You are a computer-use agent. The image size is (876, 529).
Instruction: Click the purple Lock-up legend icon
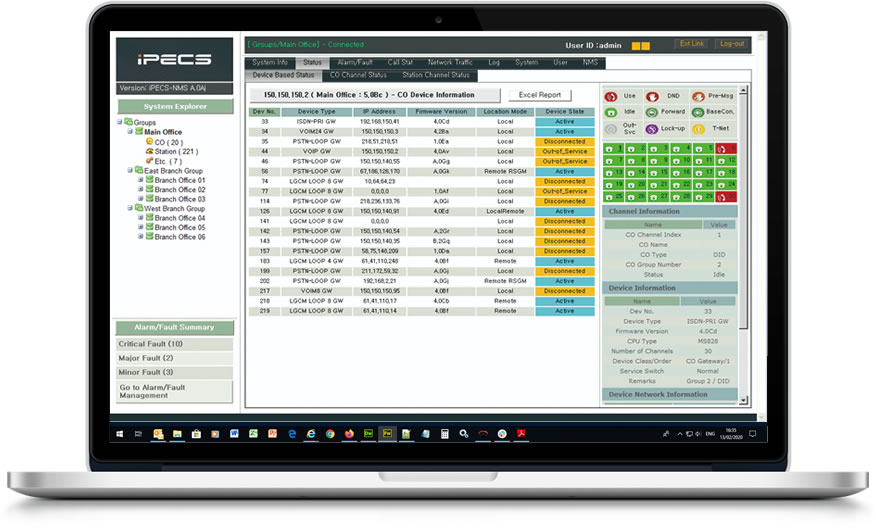click(x=652, y=129)
